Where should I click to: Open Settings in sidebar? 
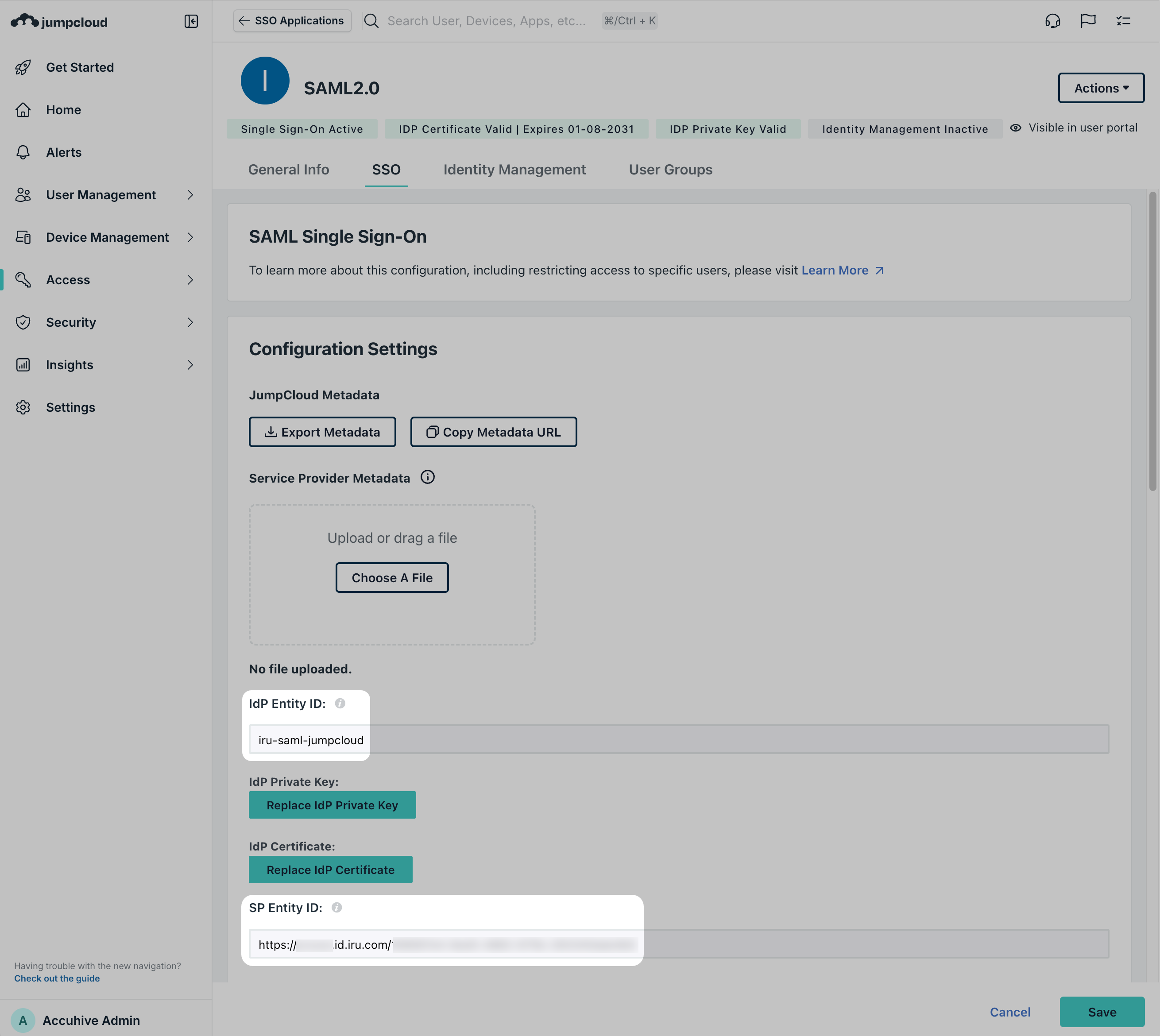[x=70, y=408]
